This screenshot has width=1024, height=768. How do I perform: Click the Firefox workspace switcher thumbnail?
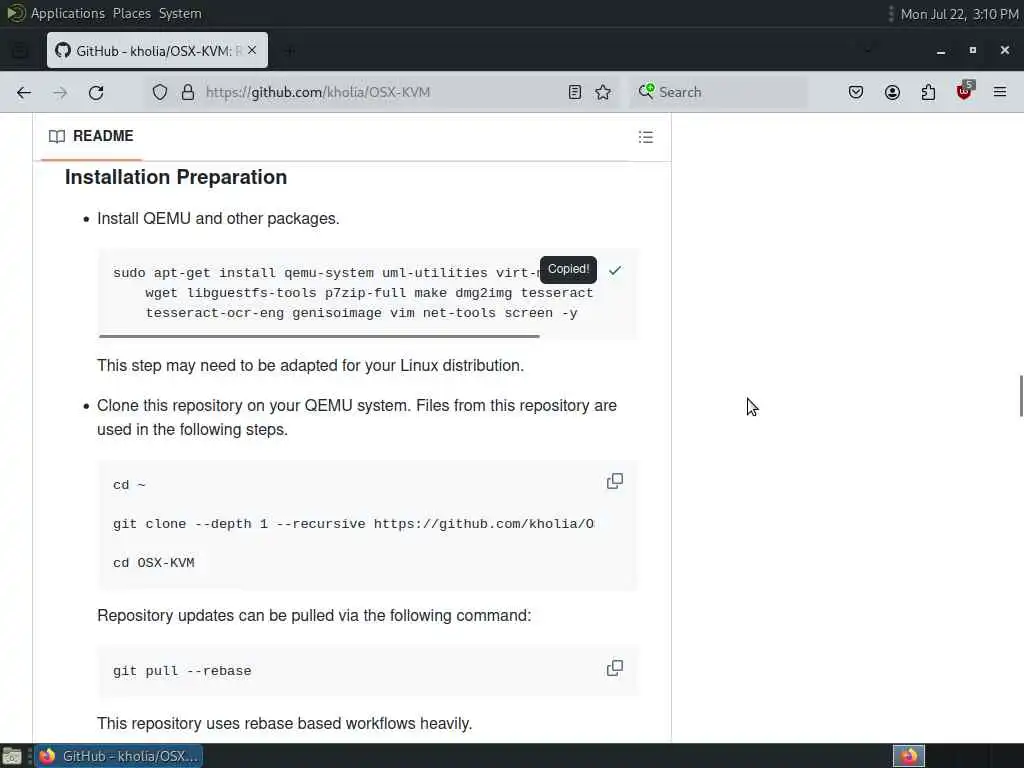pos(909,756)
